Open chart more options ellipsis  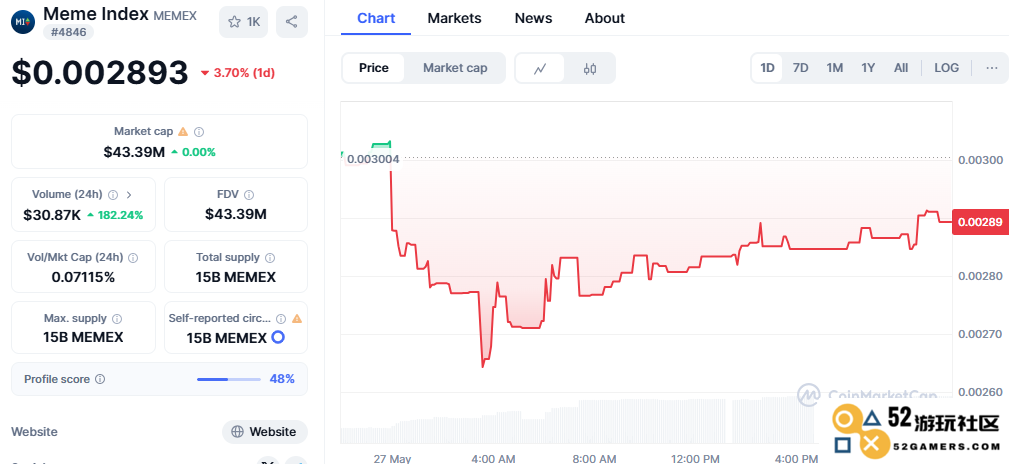pos(992,68)
